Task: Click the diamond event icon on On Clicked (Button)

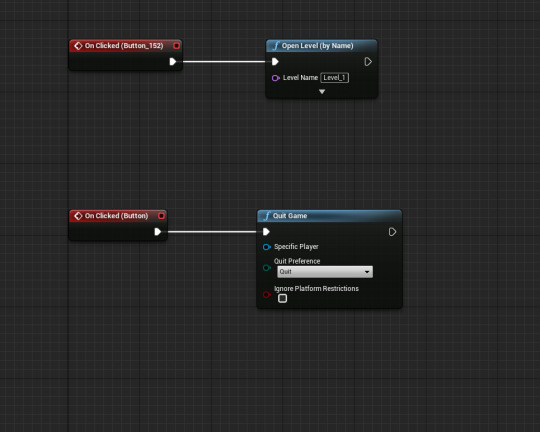Action: coord(78,216)
